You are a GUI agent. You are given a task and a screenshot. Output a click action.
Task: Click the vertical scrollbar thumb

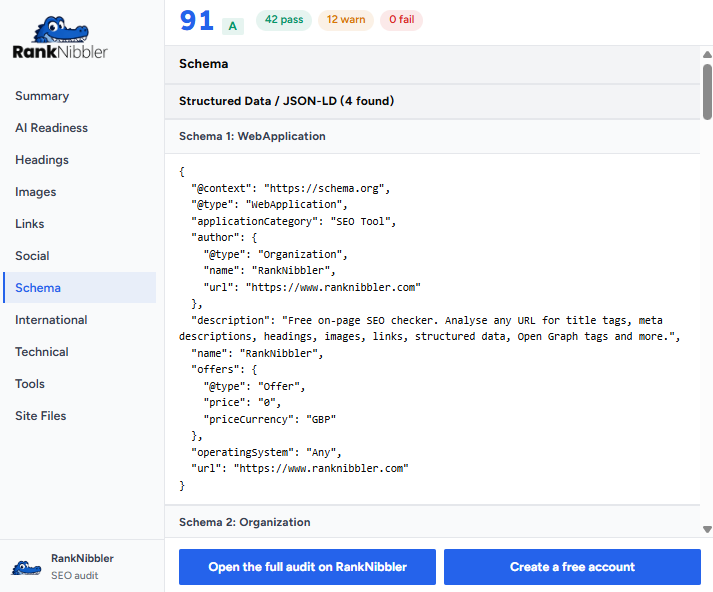pos(707,92)
